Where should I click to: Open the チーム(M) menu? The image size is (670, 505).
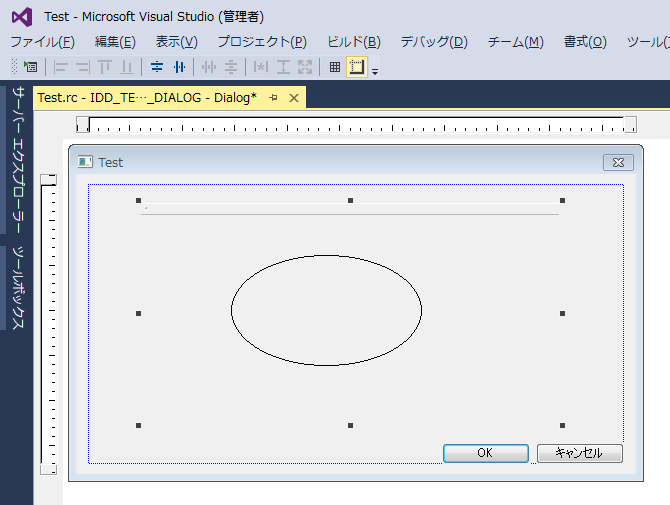(x=516, y=42)
